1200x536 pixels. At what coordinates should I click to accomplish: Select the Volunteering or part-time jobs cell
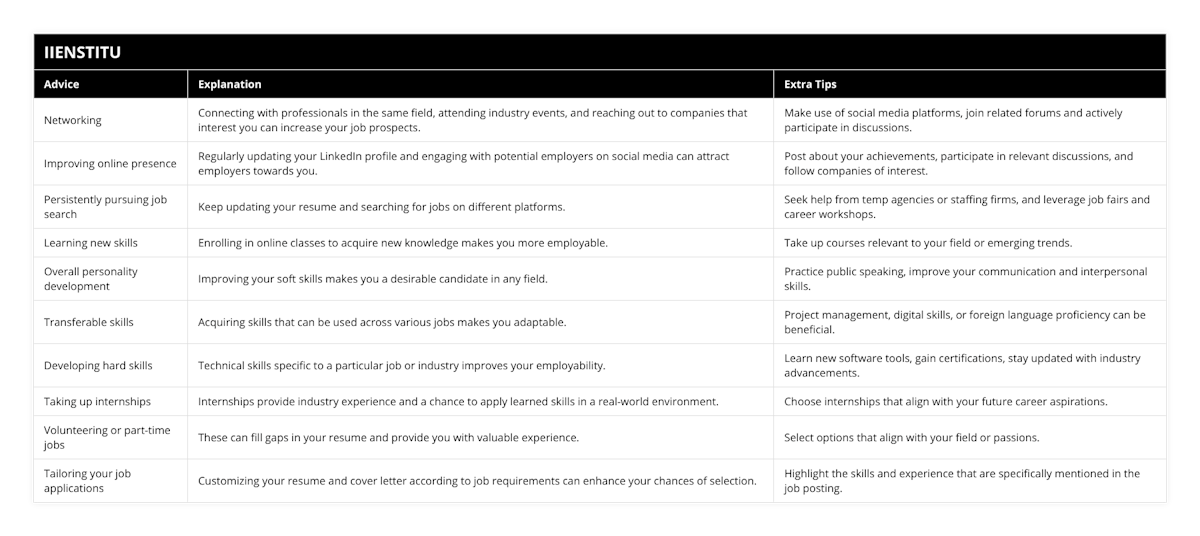(108, 437)
